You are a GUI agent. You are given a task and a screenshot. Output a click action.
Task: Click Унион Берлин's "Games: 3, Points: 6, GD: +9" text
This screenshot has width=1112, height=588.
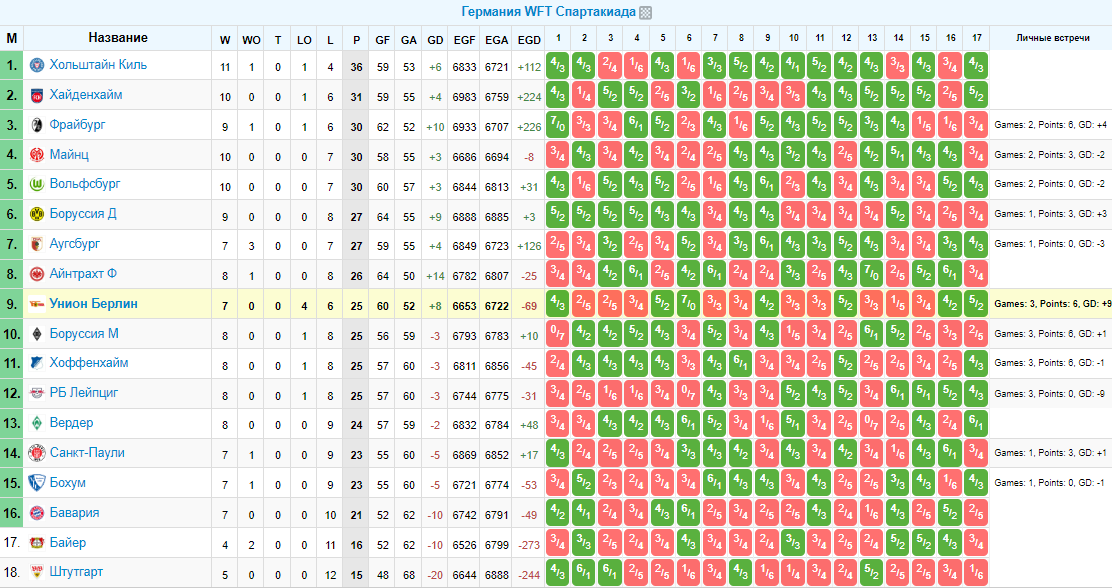1052,304
